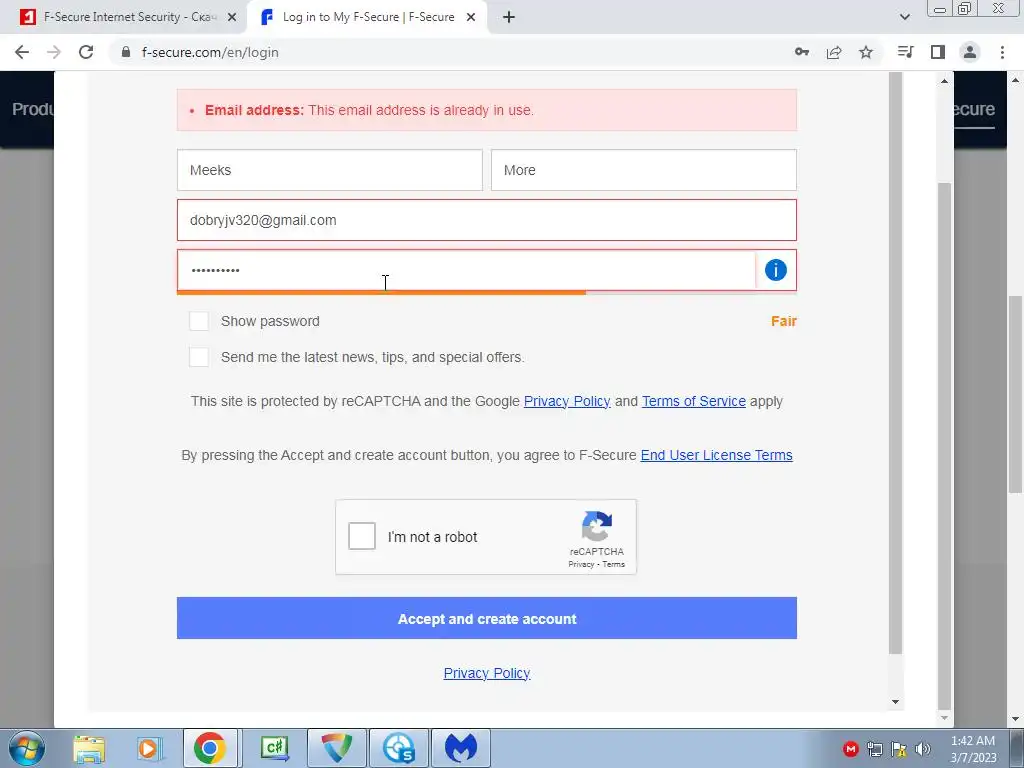Click the first name field Meeks
This screenshot has height=768, width=1024.
coord(330,170)
